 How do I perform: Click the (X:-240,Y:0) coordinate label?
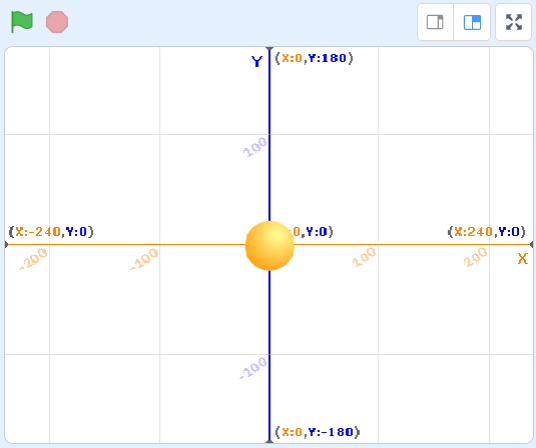pyautogui.click(x=51, y=232)
